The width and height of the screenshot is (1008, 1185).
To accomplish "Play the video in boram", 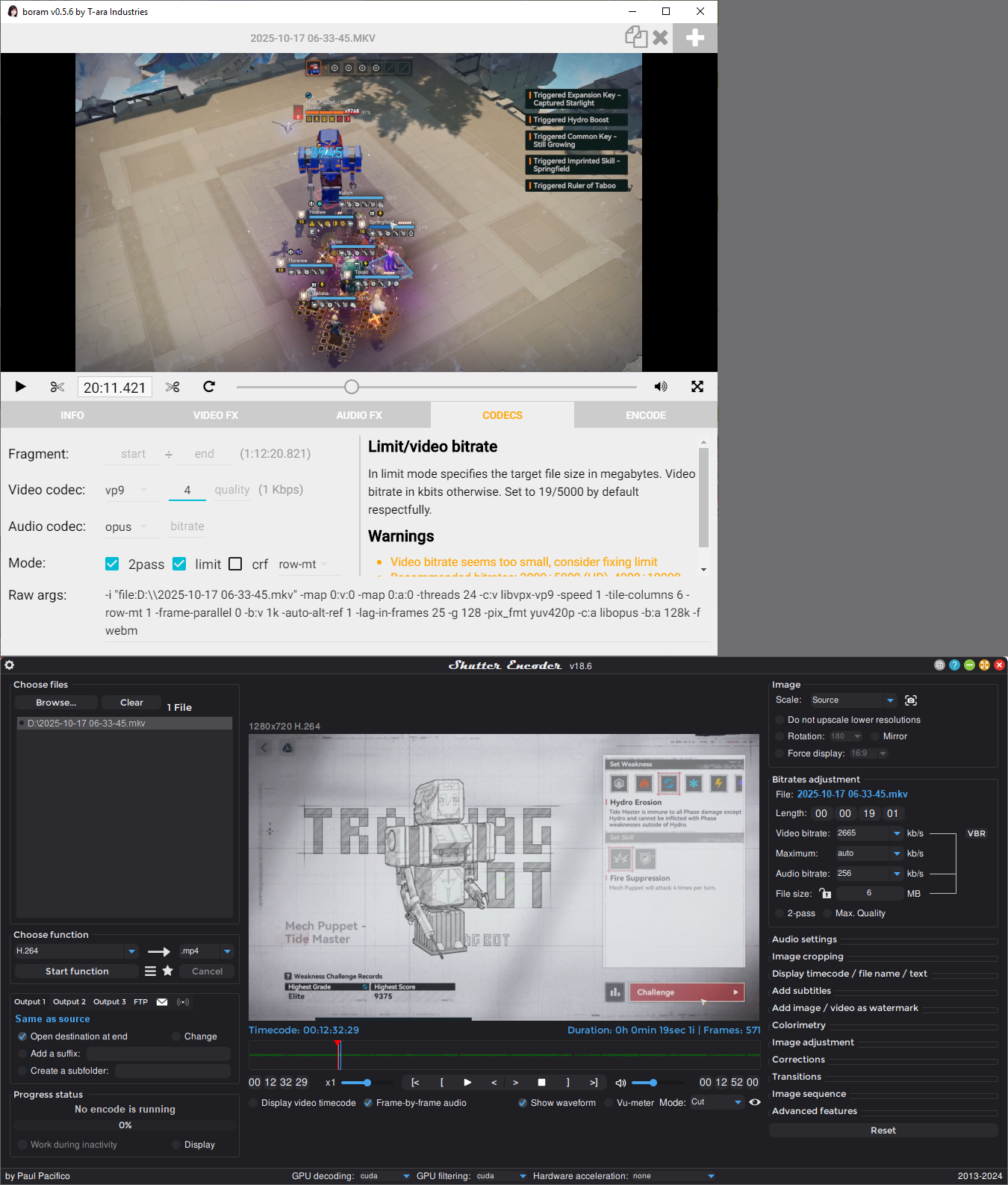I will pyautogui.click(x=20, y=387).
